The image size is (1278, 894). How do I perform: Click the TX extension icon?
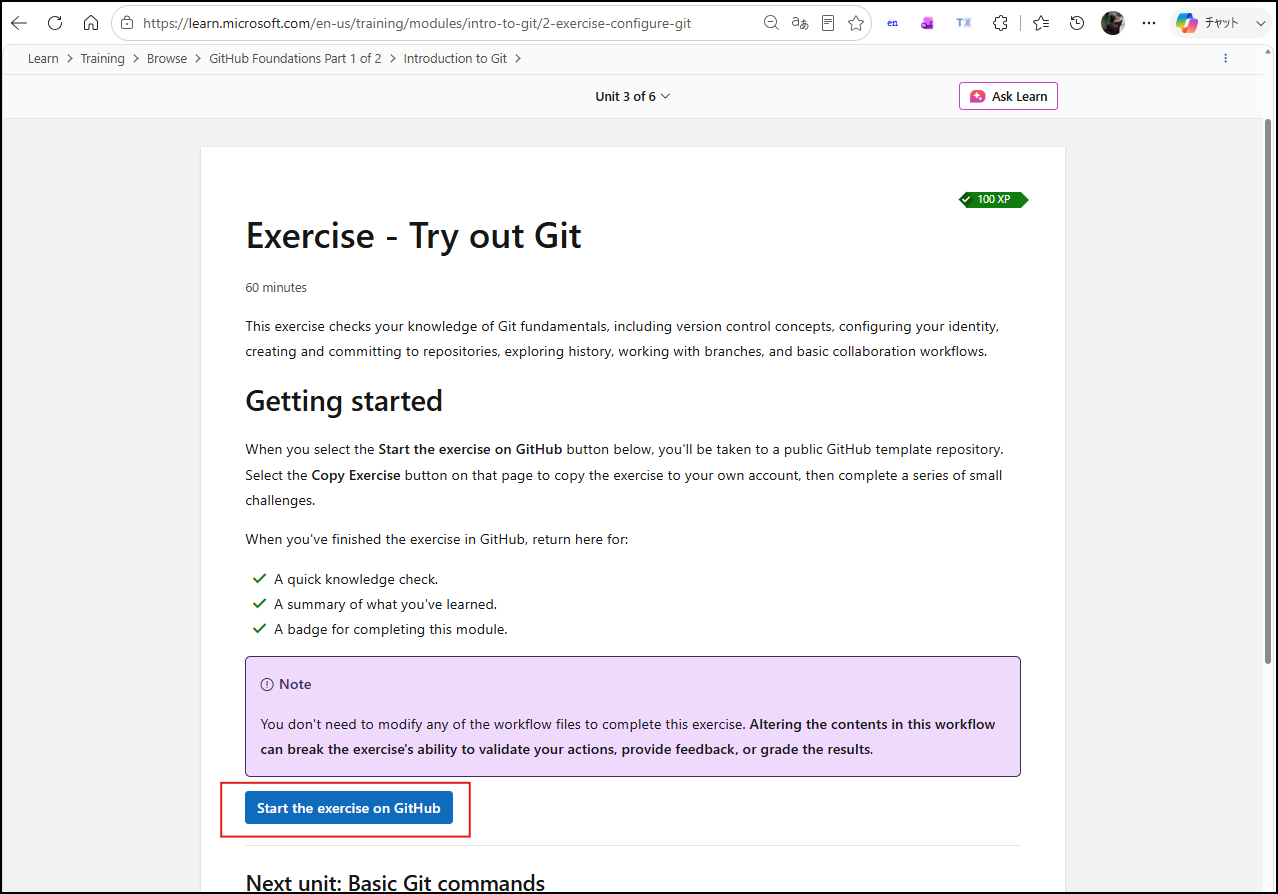tap(963, 23)
